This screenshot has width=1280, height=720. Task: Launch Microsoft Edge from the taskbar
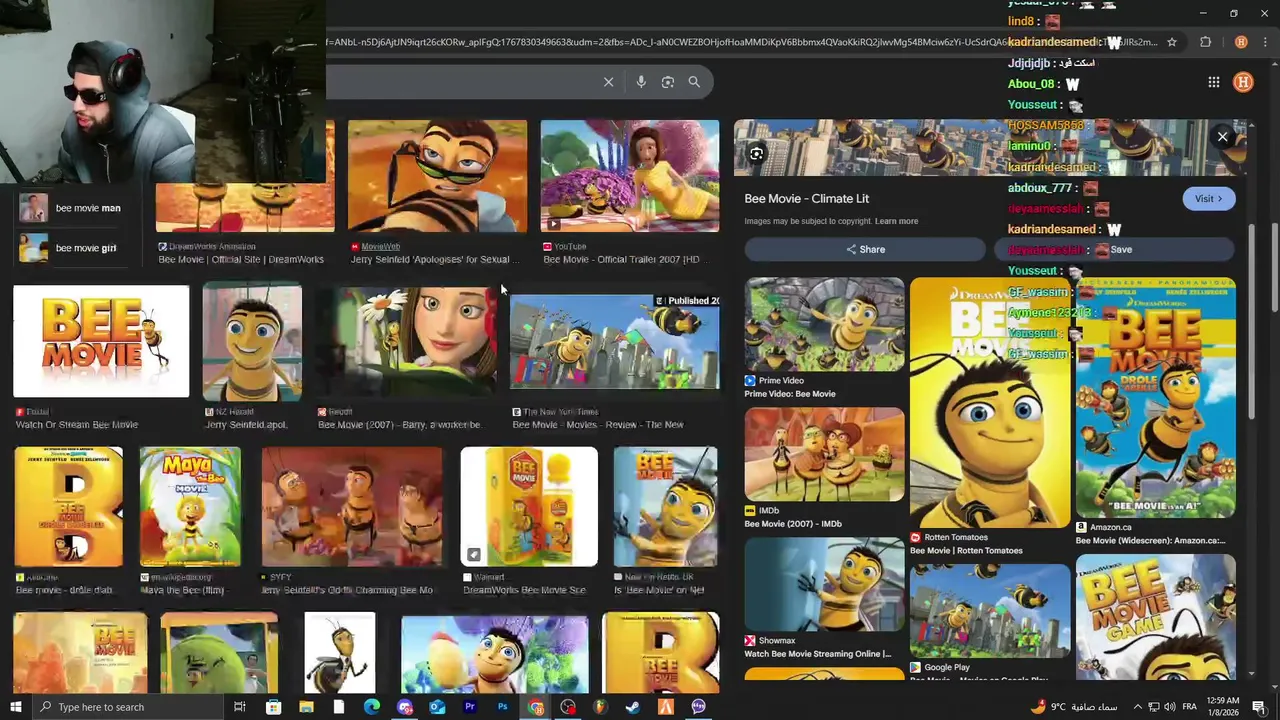tap(371, 707)
